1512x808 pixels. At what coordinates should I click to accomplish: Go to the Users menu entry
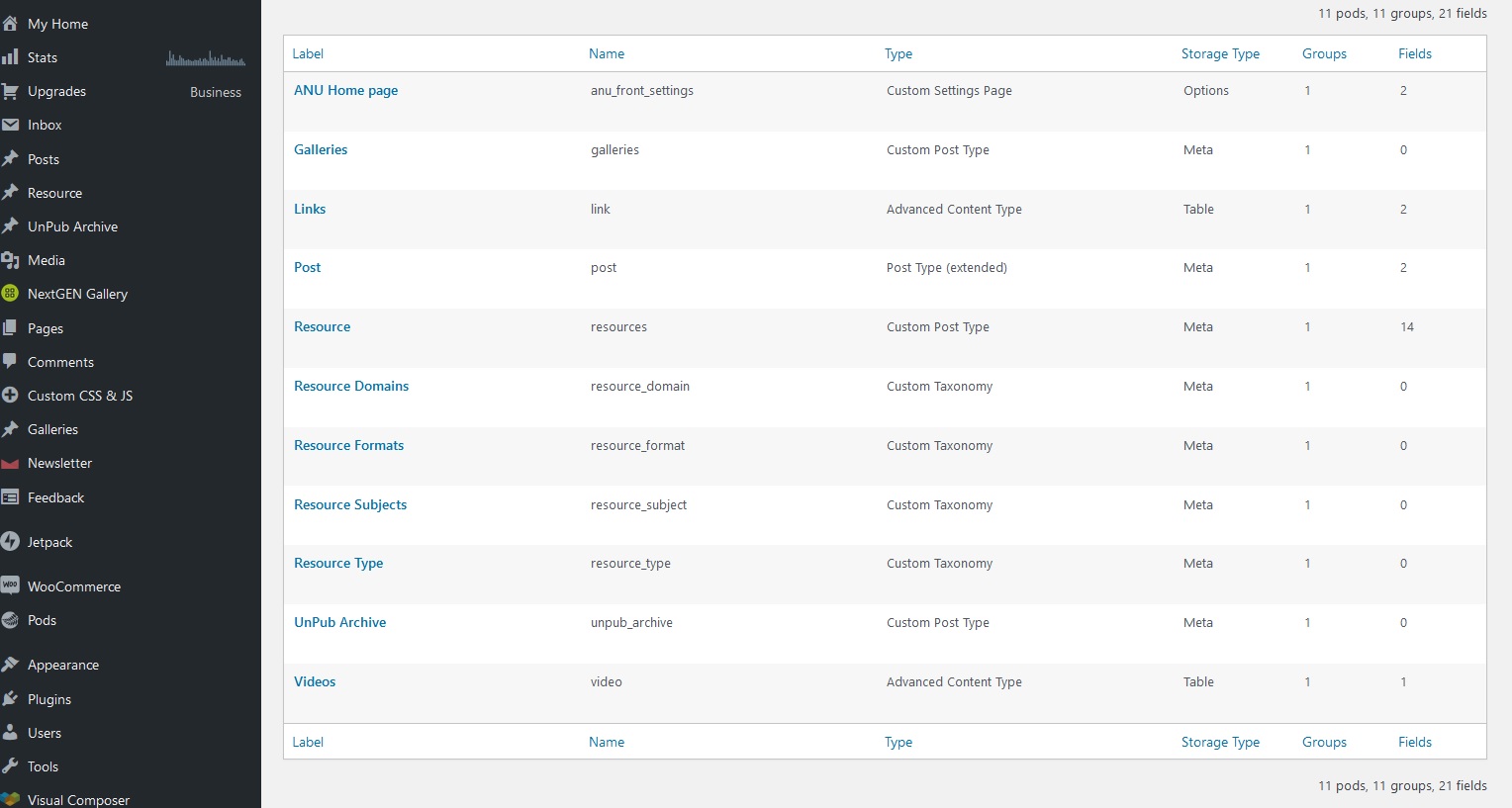[x=45, y=733]
